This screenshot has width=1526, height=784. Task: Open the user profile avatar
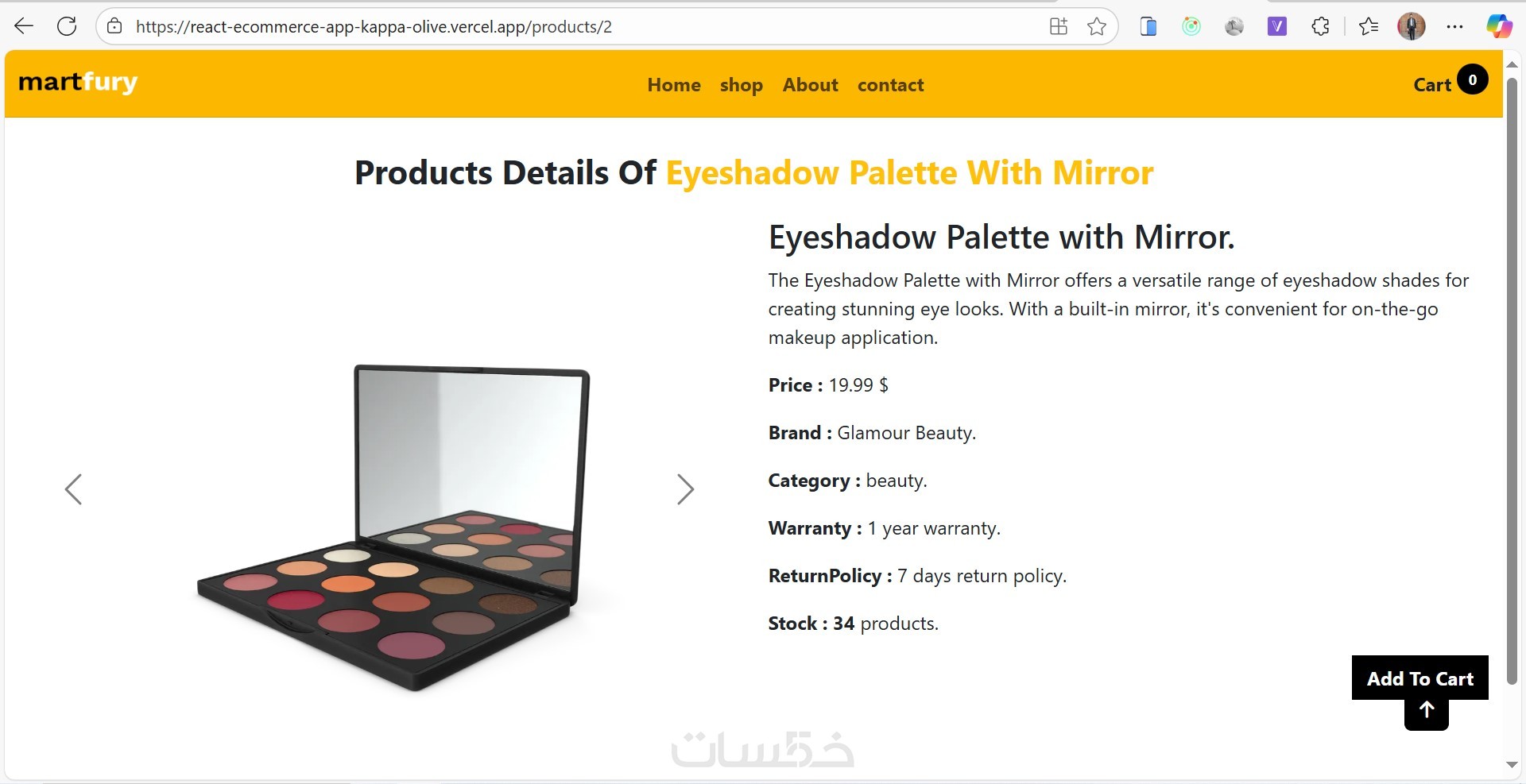tap(1411, 26)
